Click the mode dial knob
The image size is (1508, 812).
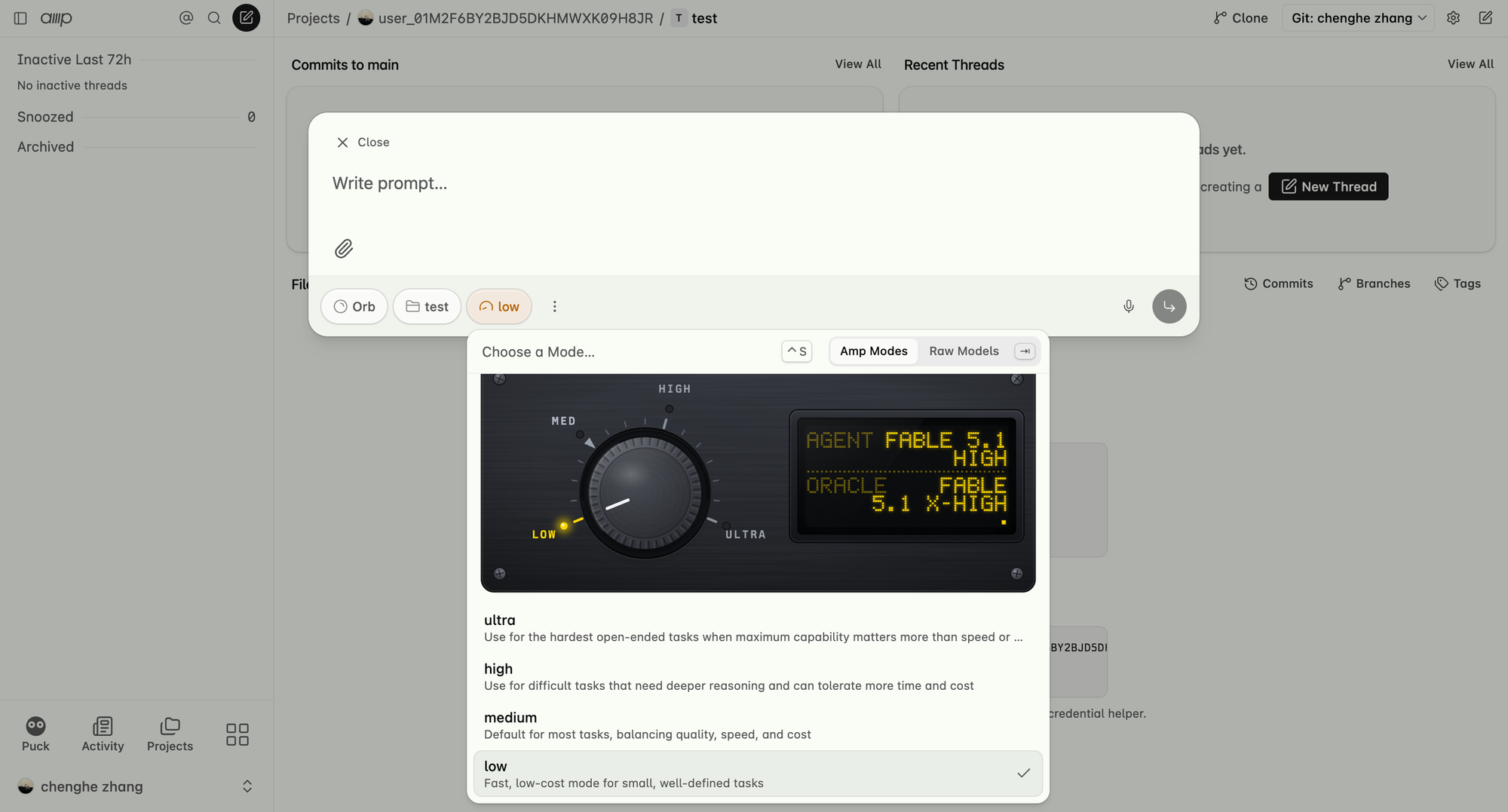[x=645, y=493]
